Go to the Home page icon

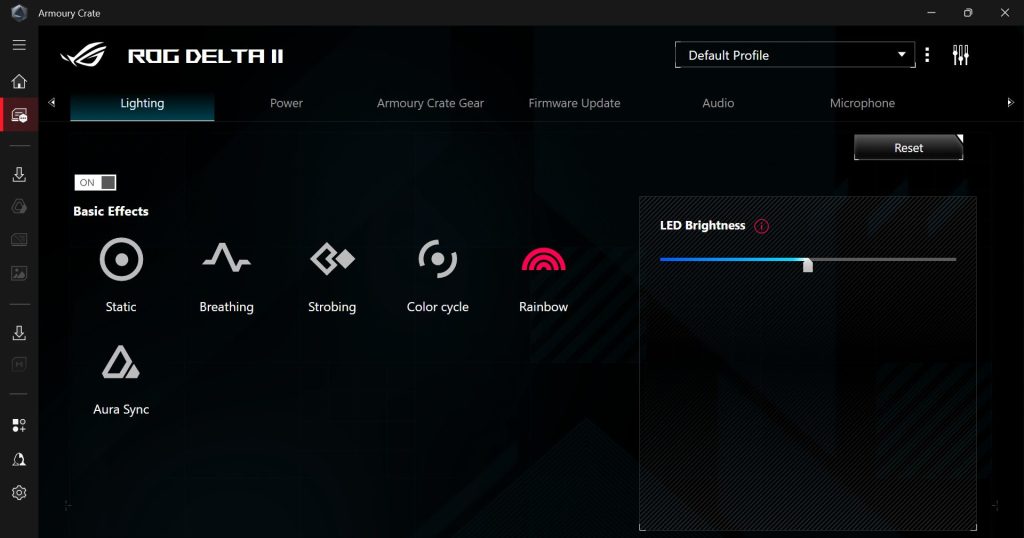[x=19, y=81]
